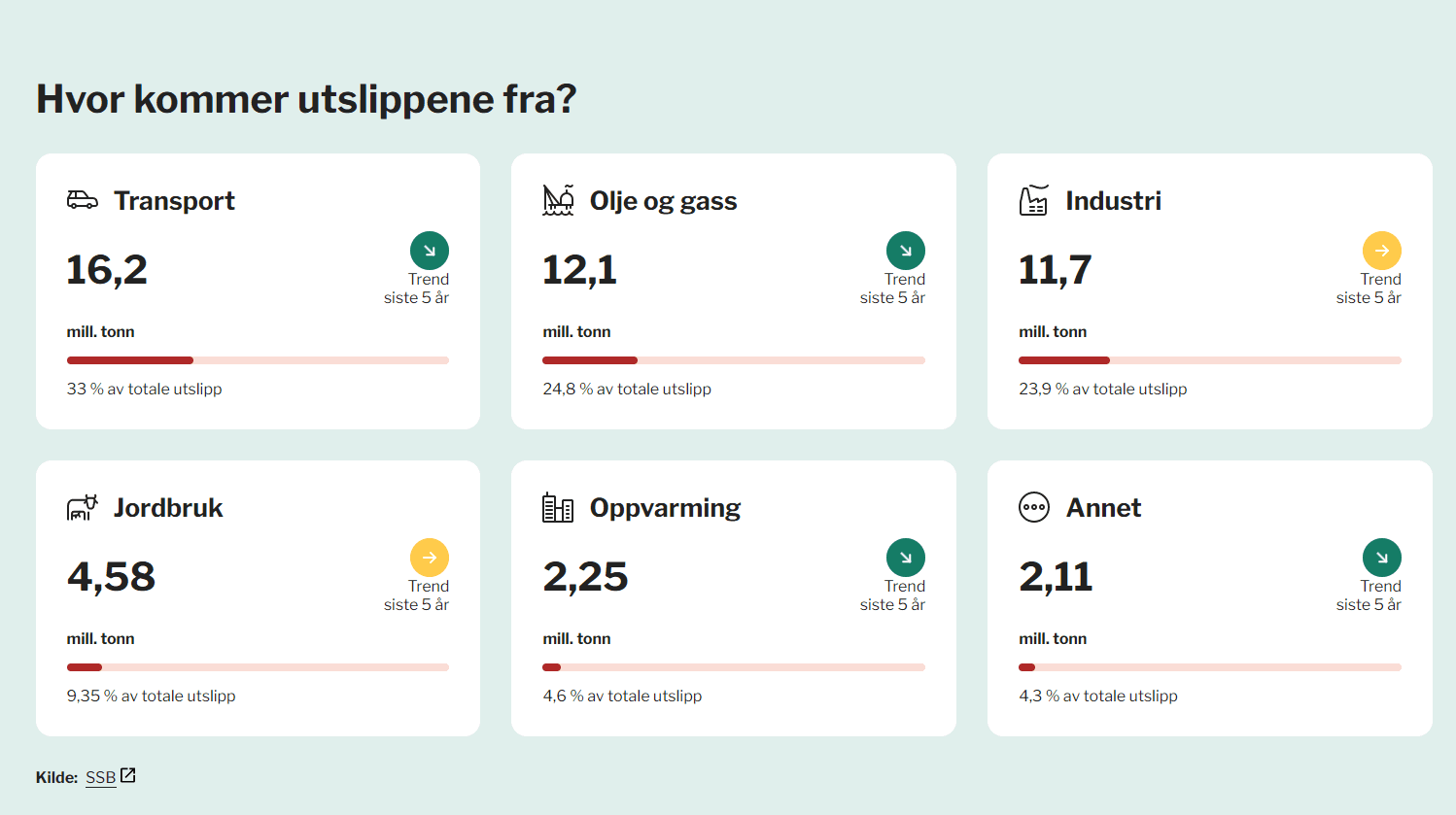Click the oil rig icon
Image resolution: width=1456 pixels, height=815 pixels.
558,200
